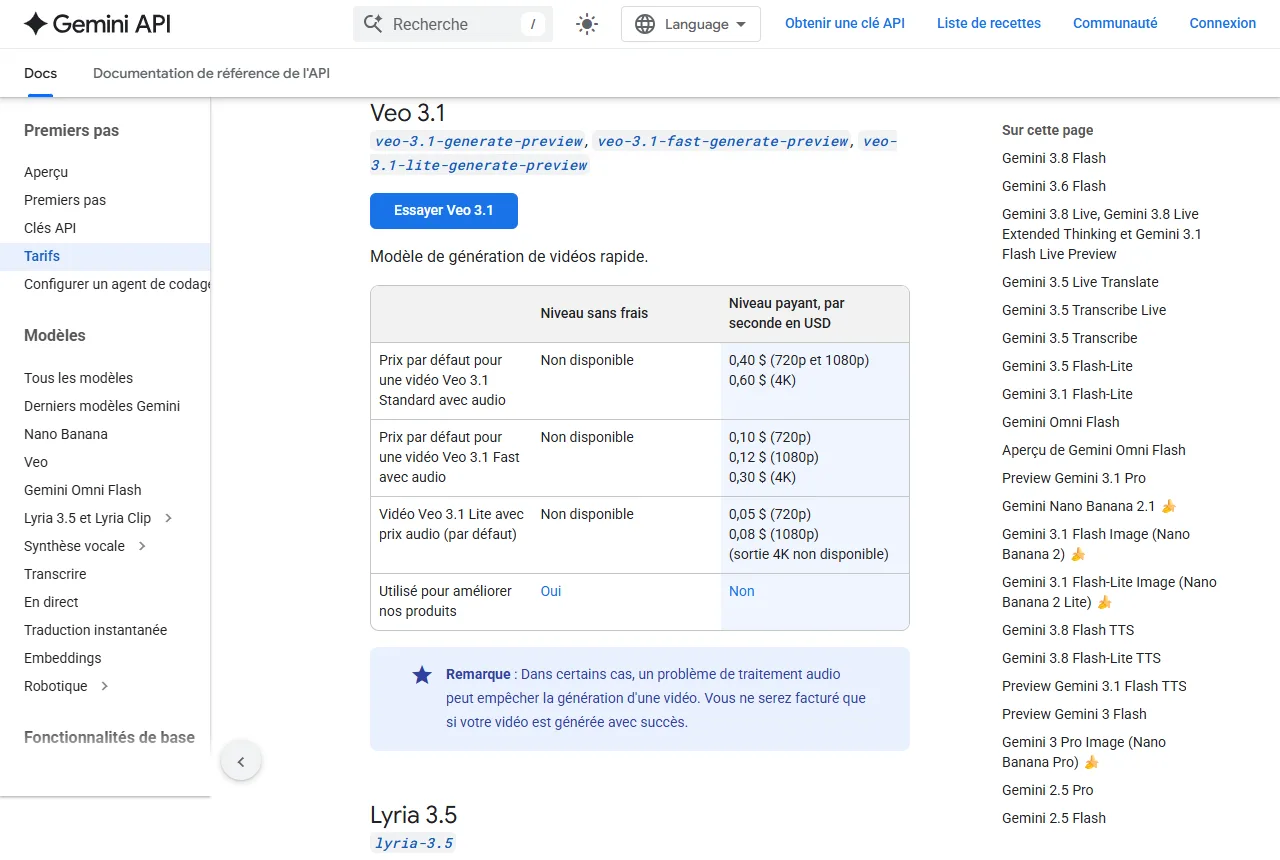The width and height of the screenshot is (1280, 860).
Task: Open the Language dropdown
Action: point(691,24)
